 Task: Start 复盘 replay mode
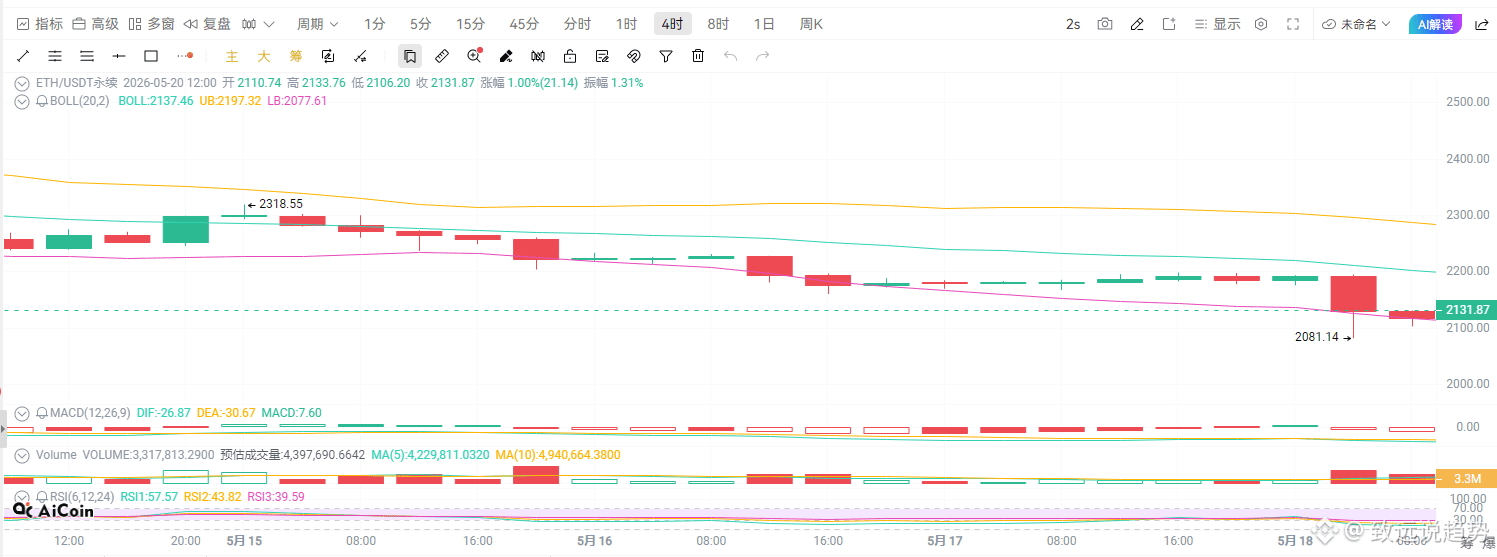pos(208,24)
